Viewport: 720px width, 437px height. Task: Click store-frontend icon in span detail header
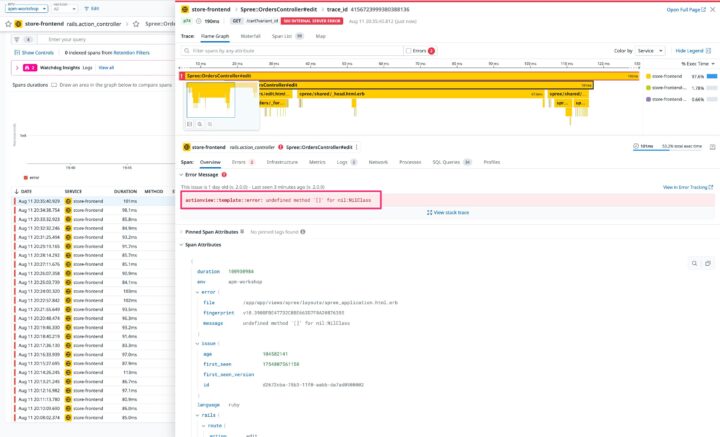click(x=186, y=147)
